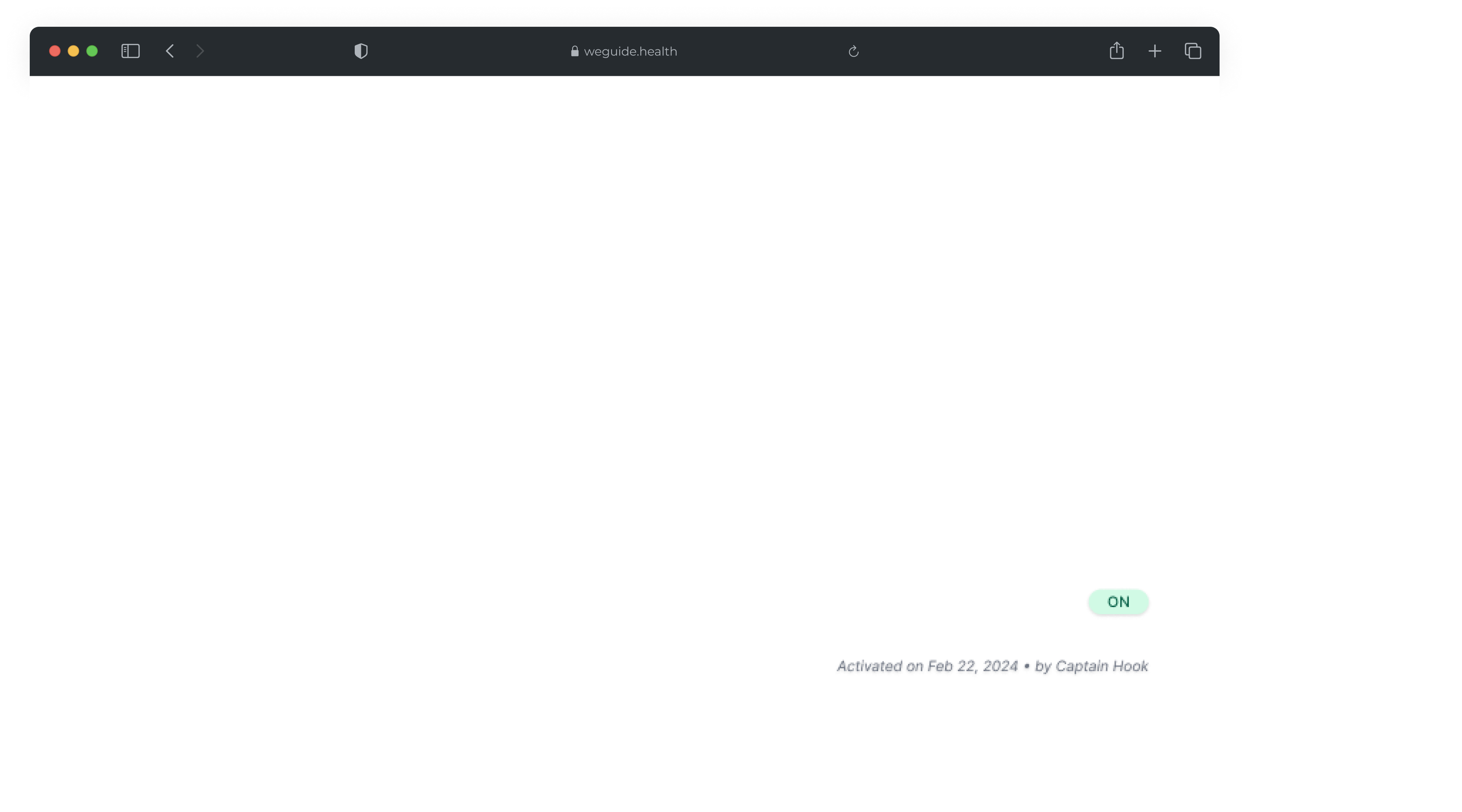Open the privacy report shield icon
The image size is (1462, 812).
click(x=361, y=51)
